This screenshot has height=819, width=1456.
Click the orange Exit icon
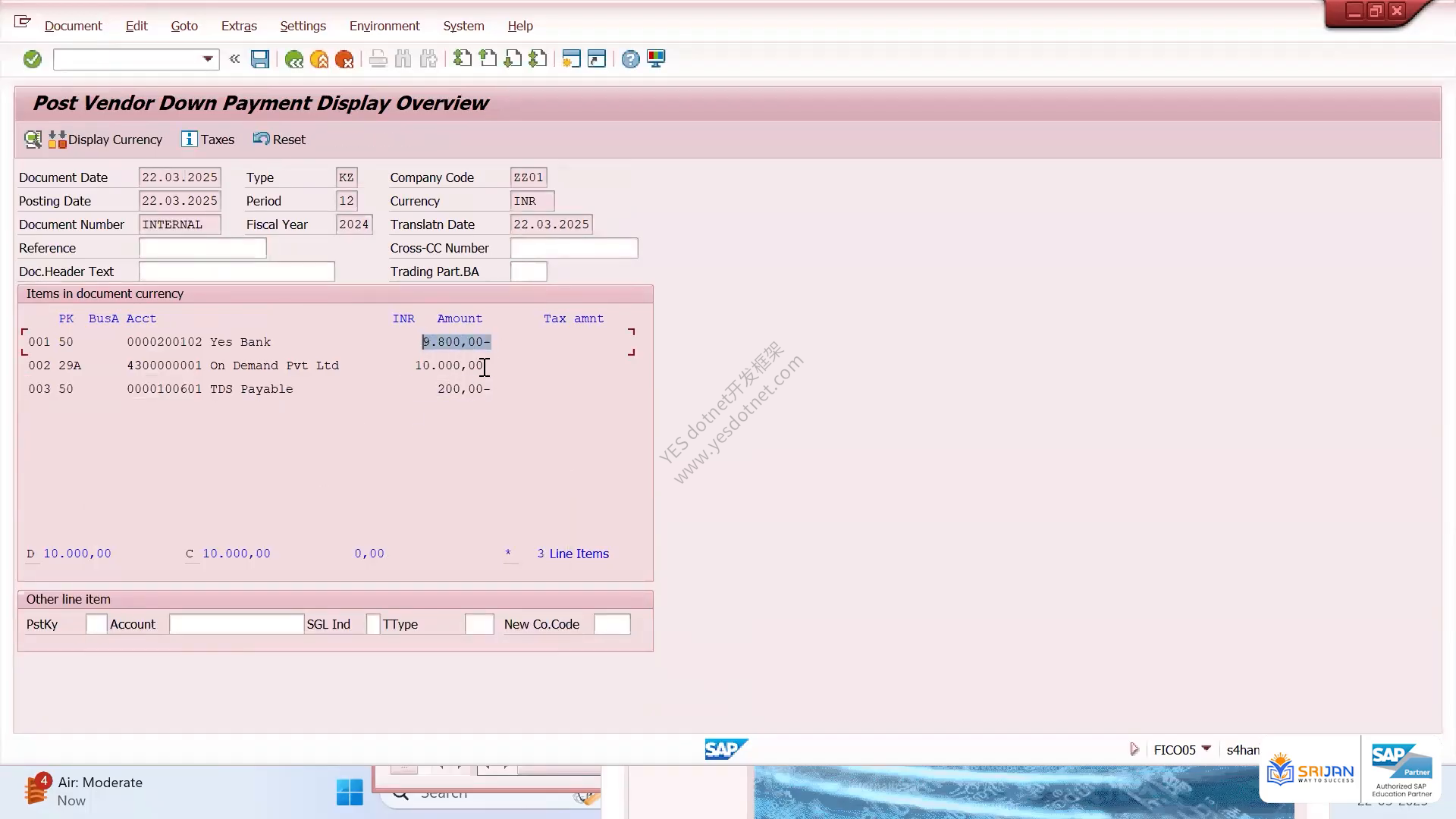(x=319, y=59)
